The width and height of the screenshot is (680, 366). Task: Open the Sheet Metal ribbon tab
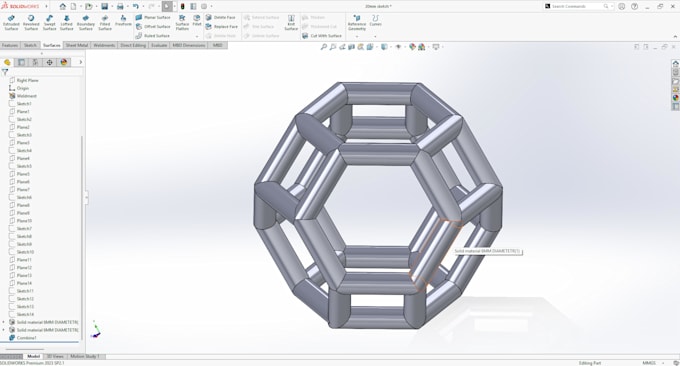point(77,45)
